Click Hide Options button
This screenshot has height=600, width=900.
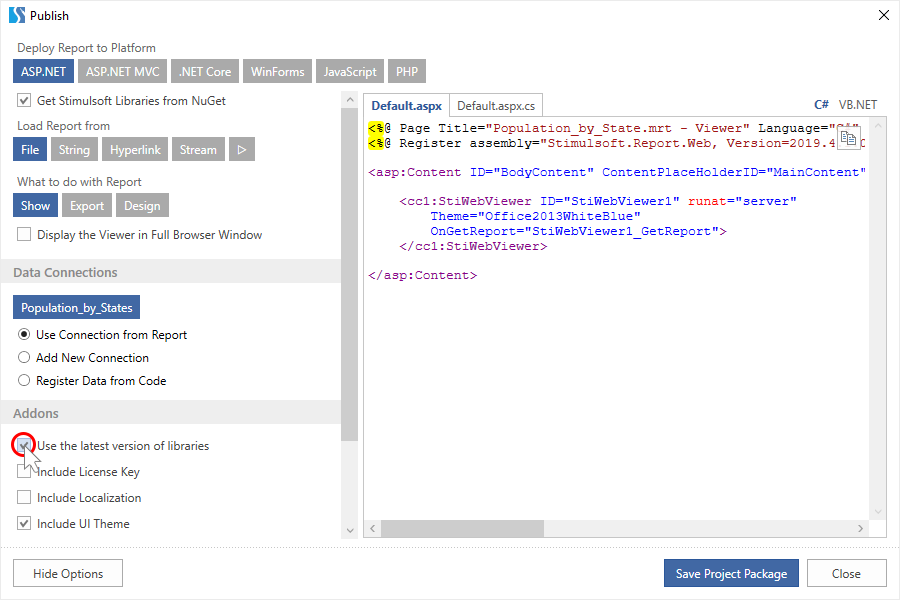click(x=68, y=573)
